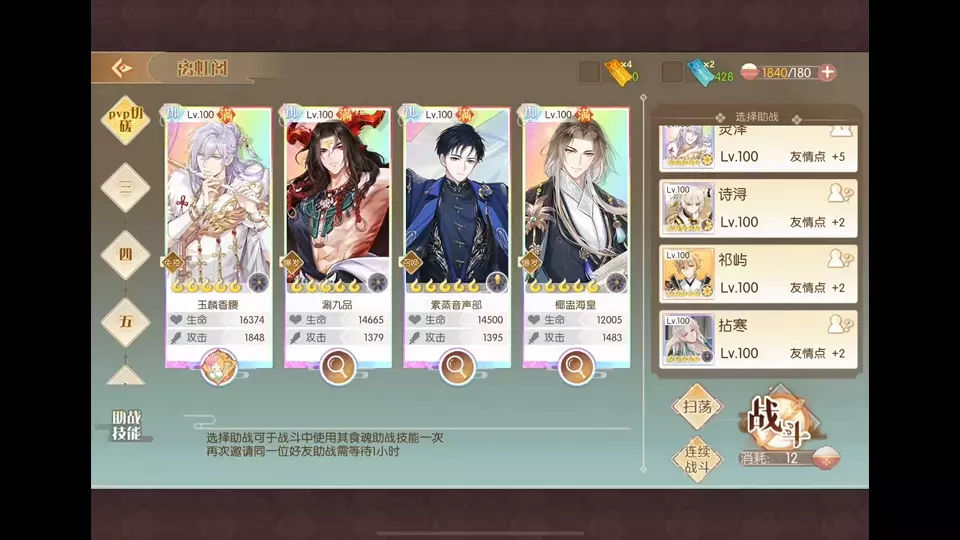Choose 拈寒 as assist helper
This screenshot has width=960, height=540.
pos(758,339)
